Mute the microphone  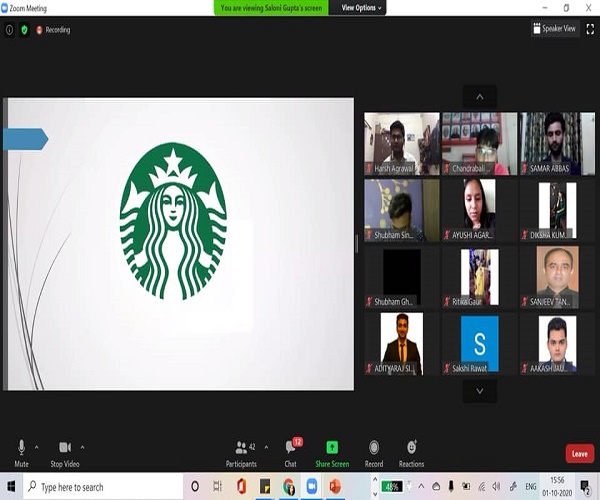21,453
